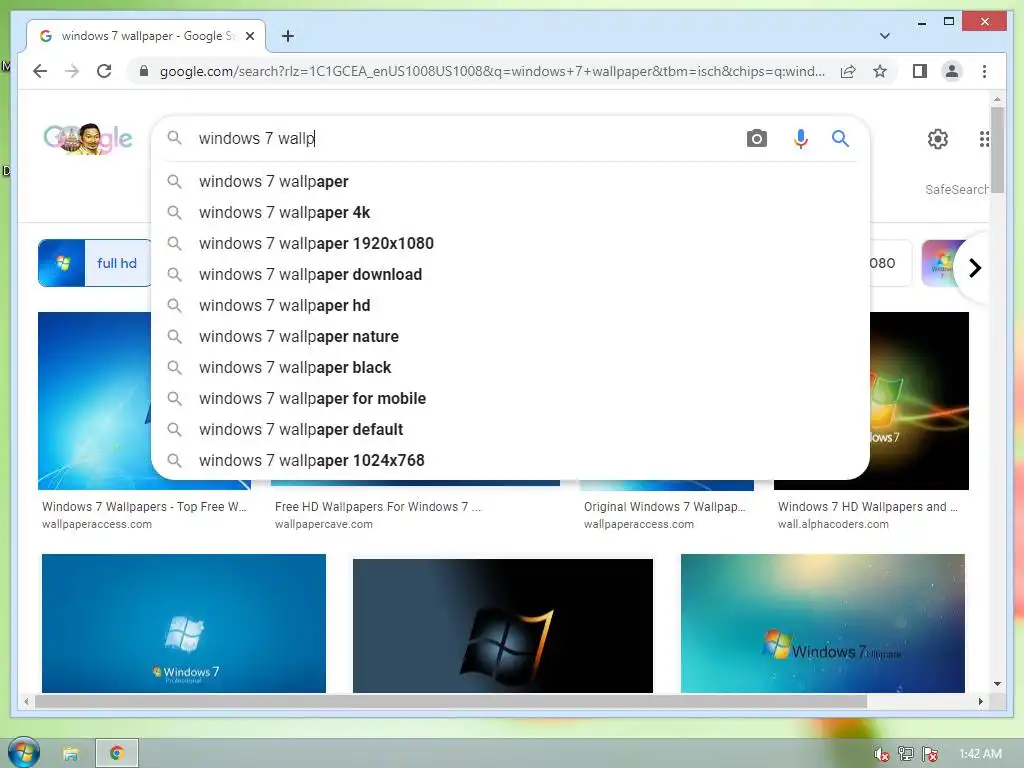Click wallpapercave.com source text
The image size is (1024, 768).
click(323, 524)
